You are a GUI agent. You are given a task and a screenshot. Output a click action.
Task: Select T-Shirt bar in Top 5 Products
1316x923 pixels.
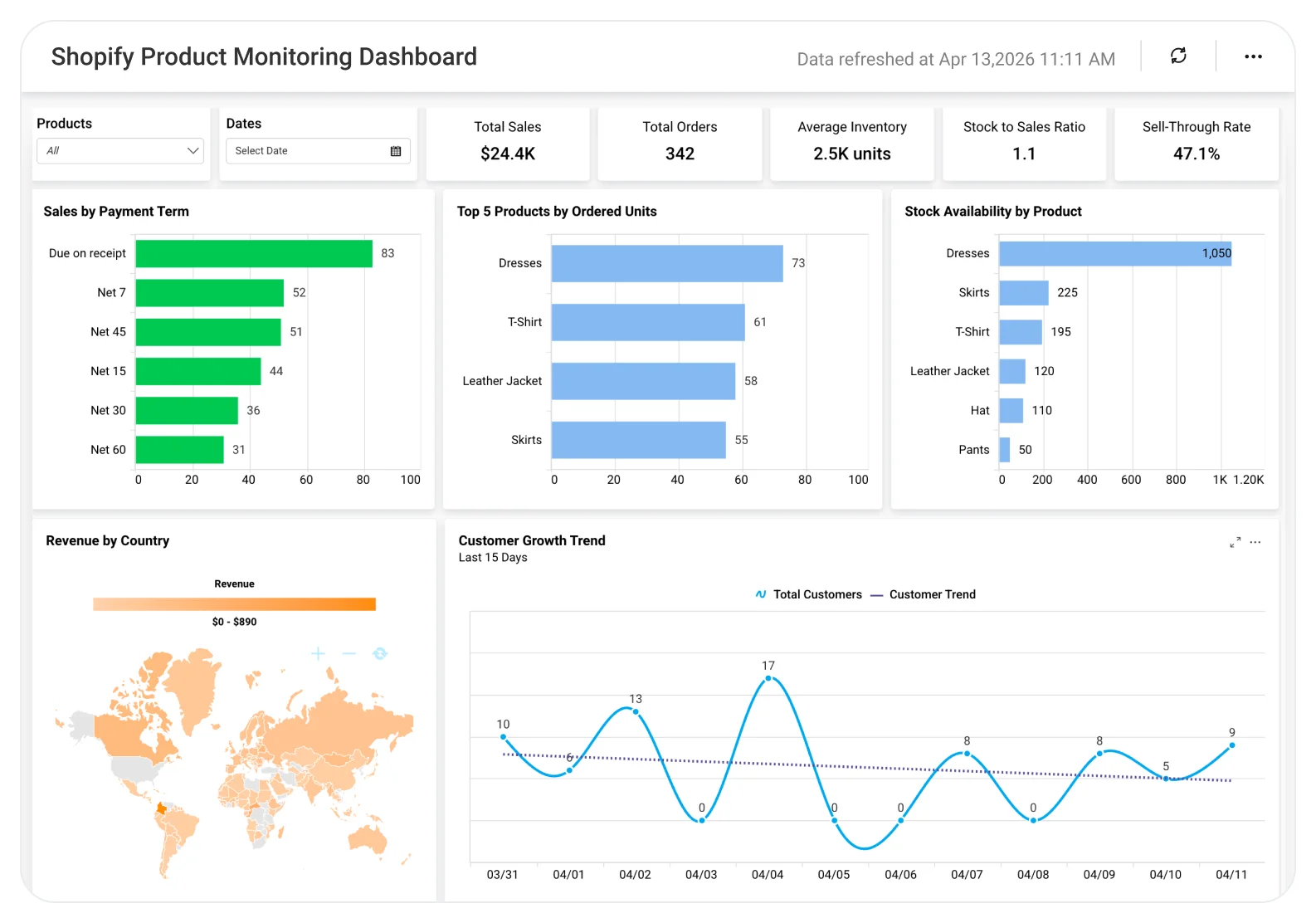648,322
